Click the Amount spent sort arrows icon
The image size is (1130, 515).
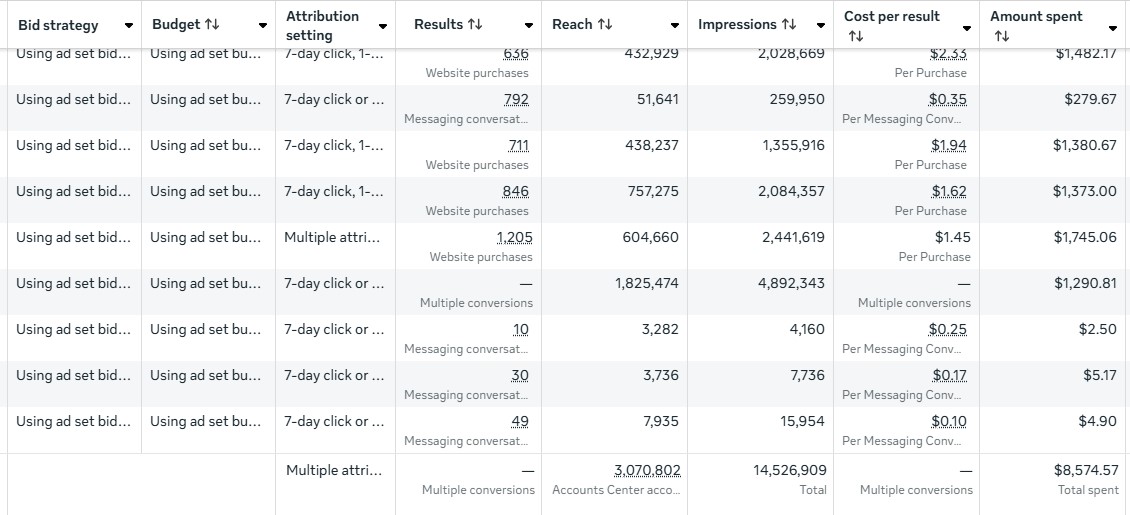(x=1001, y=36)
